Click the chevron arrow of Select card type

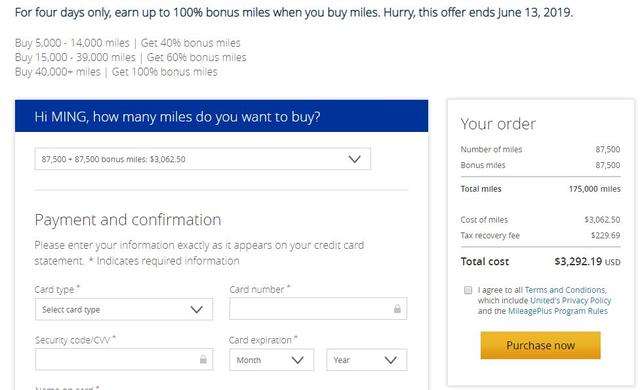click(196, 310)
